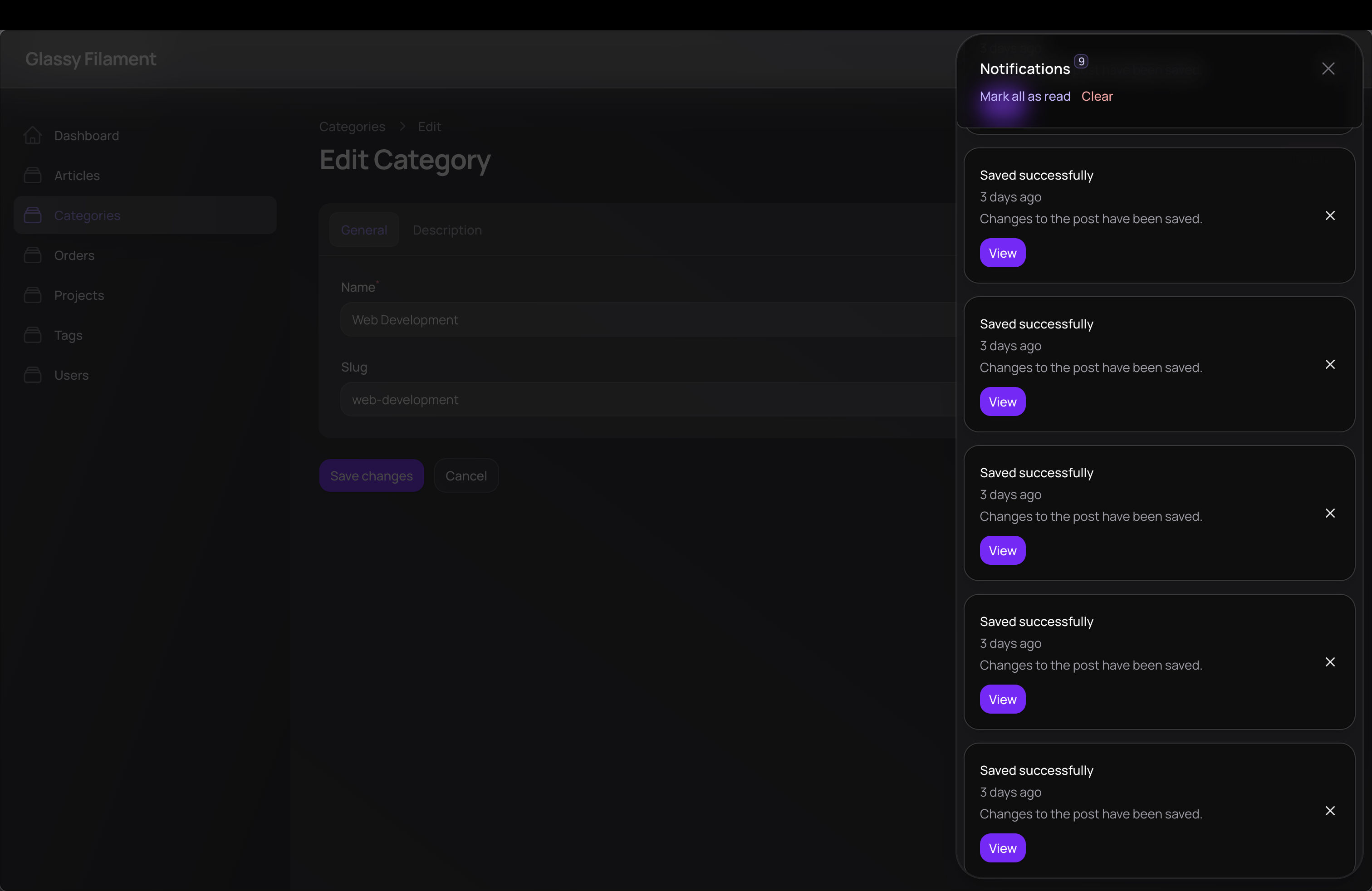The image size is (1372, 891).
Task: Dismiss the fourth Saved successfully notification
Action: 1330,661
